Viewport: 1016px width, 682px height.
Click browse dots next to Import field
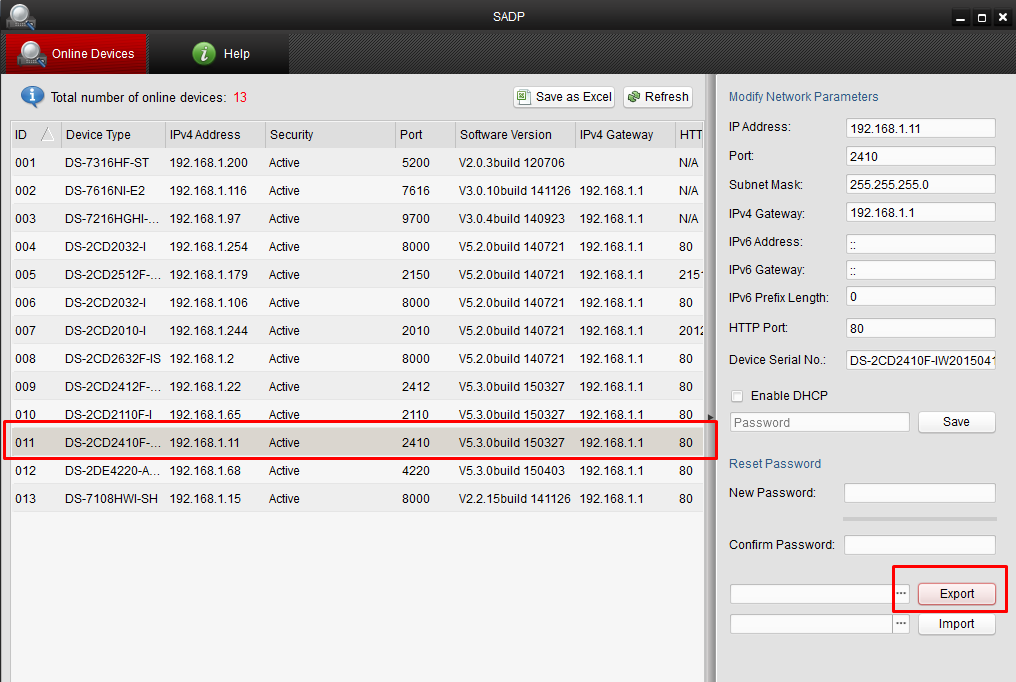point(901,624)
